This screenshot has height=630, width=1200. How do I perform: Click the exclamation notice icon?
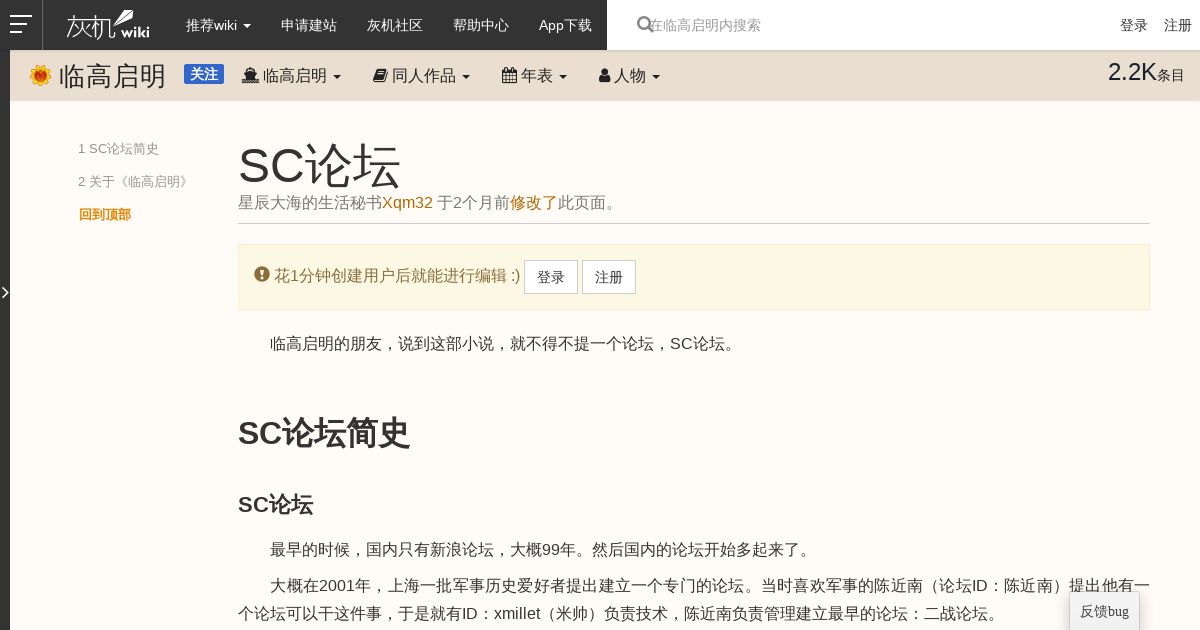[x=262, y=274]
